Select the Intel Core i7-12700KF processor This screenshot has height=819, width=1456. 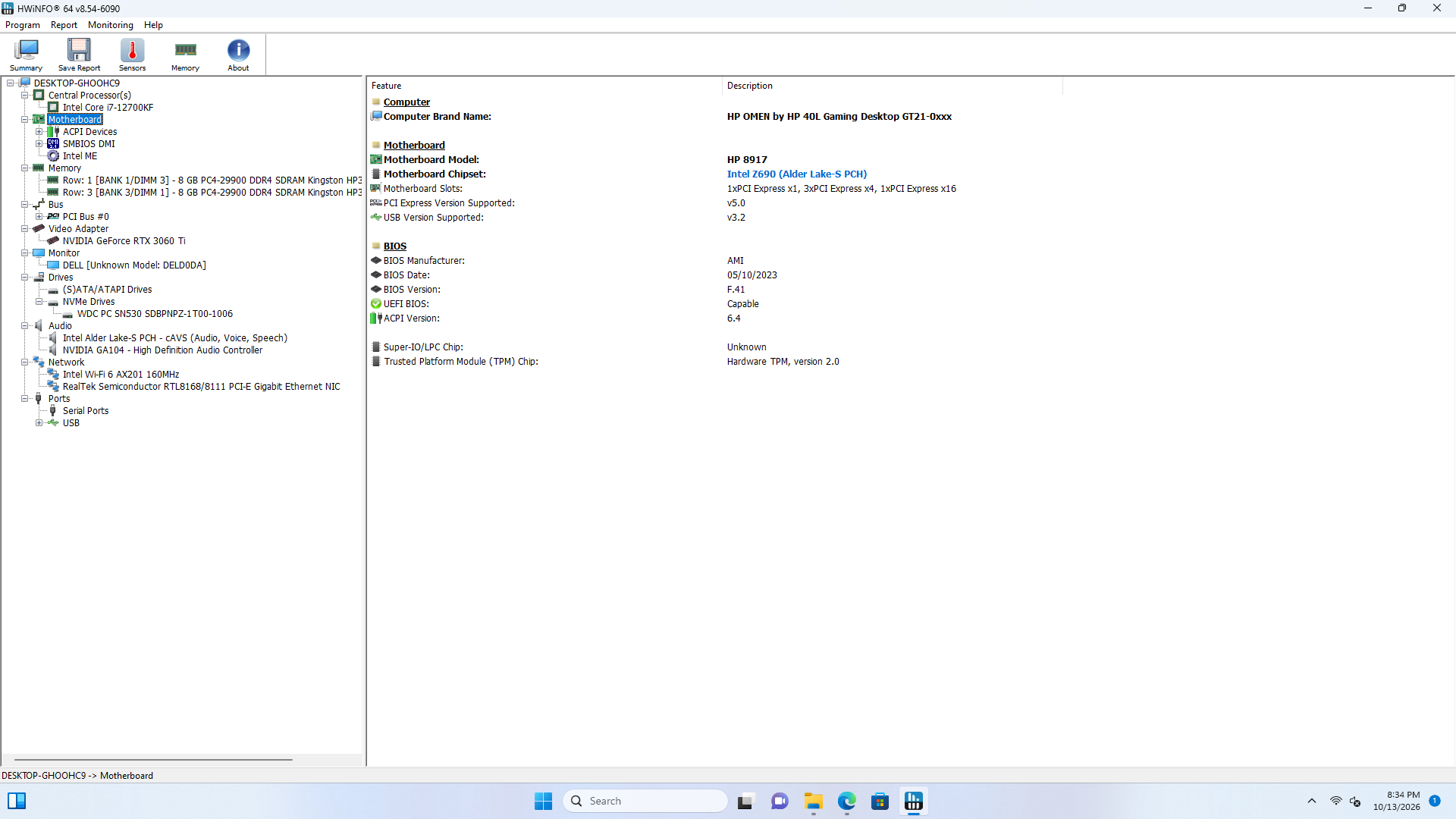coord(108,108)
